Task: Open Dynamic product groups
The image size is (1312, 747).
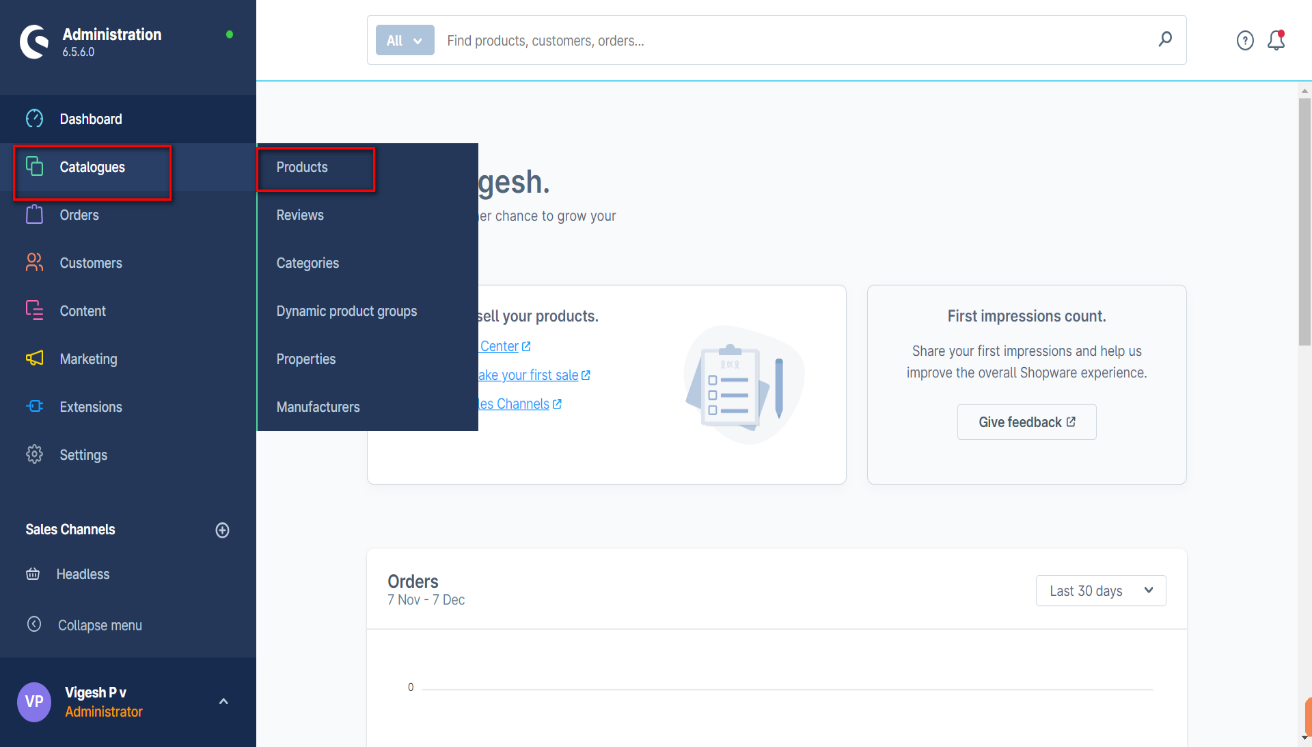Action: tap(346, 310)
